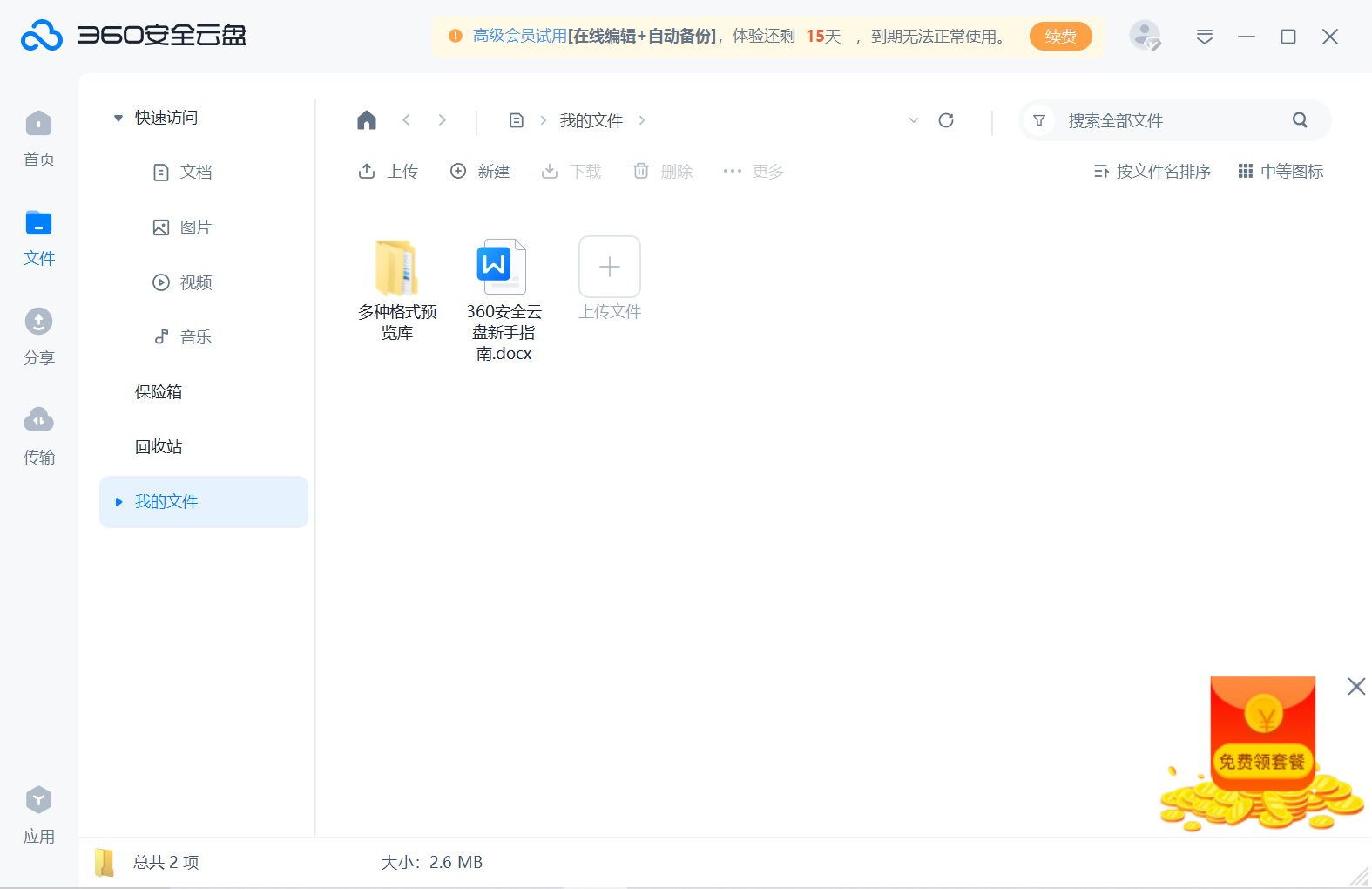Open the 回收站 recycle bin
Viewport: 1372px width, 889px height.
[159, 447]
